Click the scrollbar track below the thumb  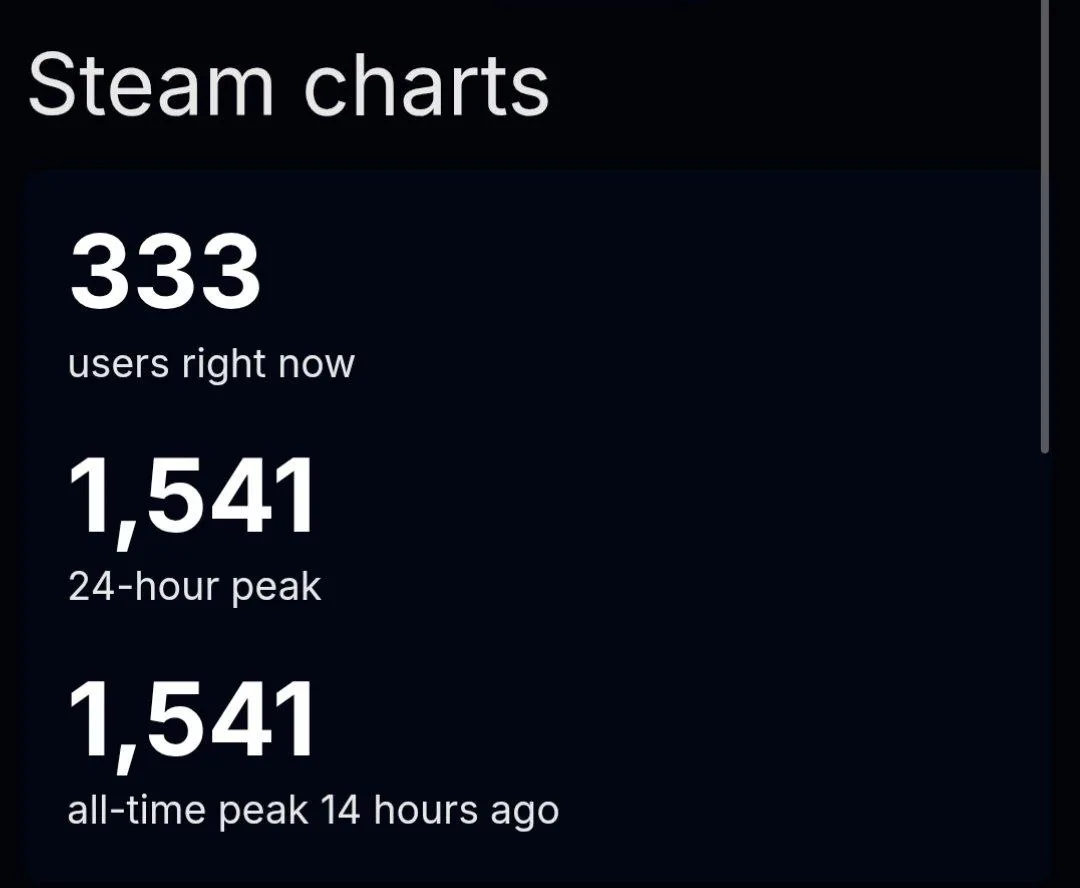tap(1045, 668)
